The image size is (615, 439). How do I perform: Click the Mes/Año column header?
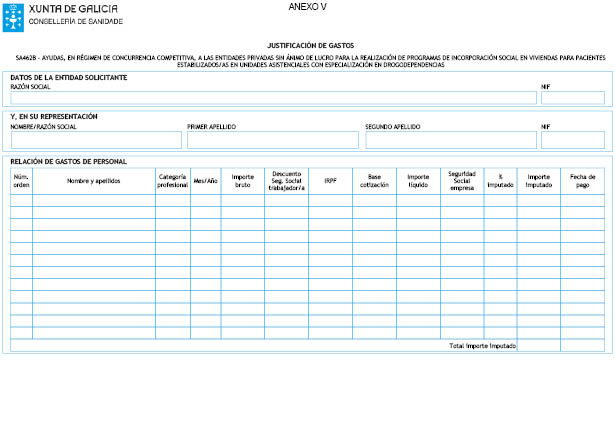(205, 181)
